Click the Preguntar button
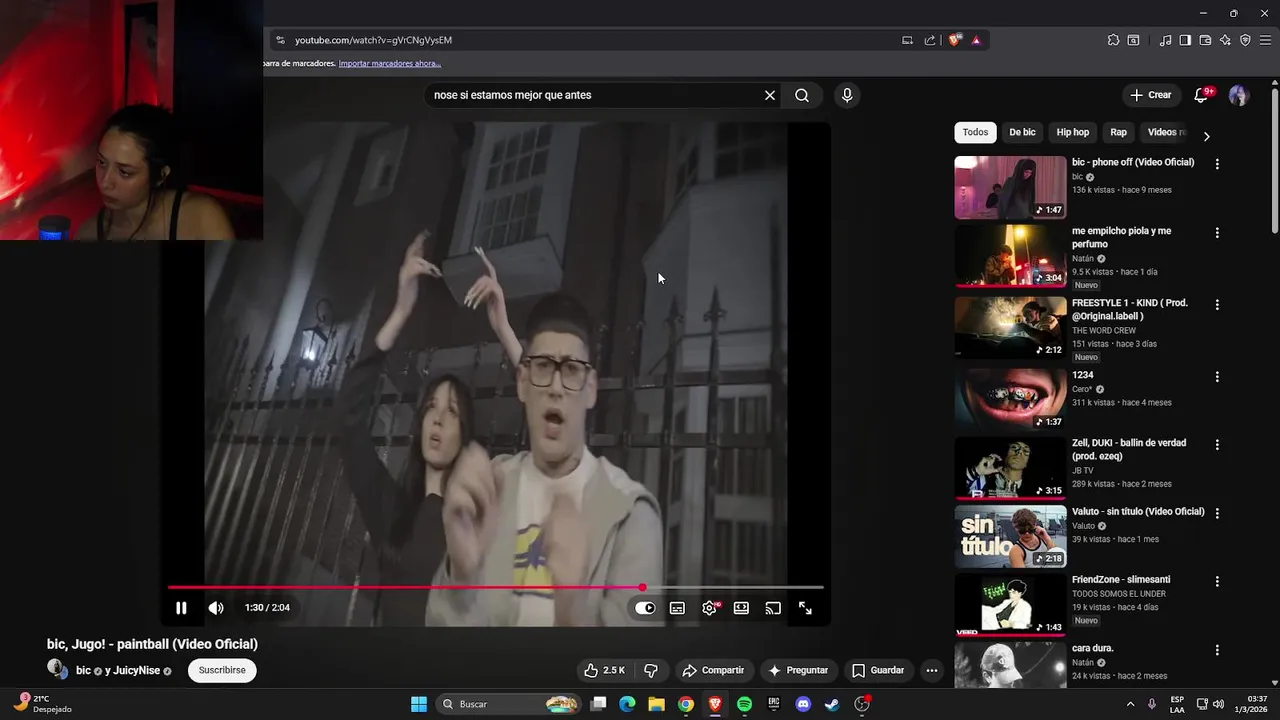The image size is (1280, 720). [x=798, y=670]
